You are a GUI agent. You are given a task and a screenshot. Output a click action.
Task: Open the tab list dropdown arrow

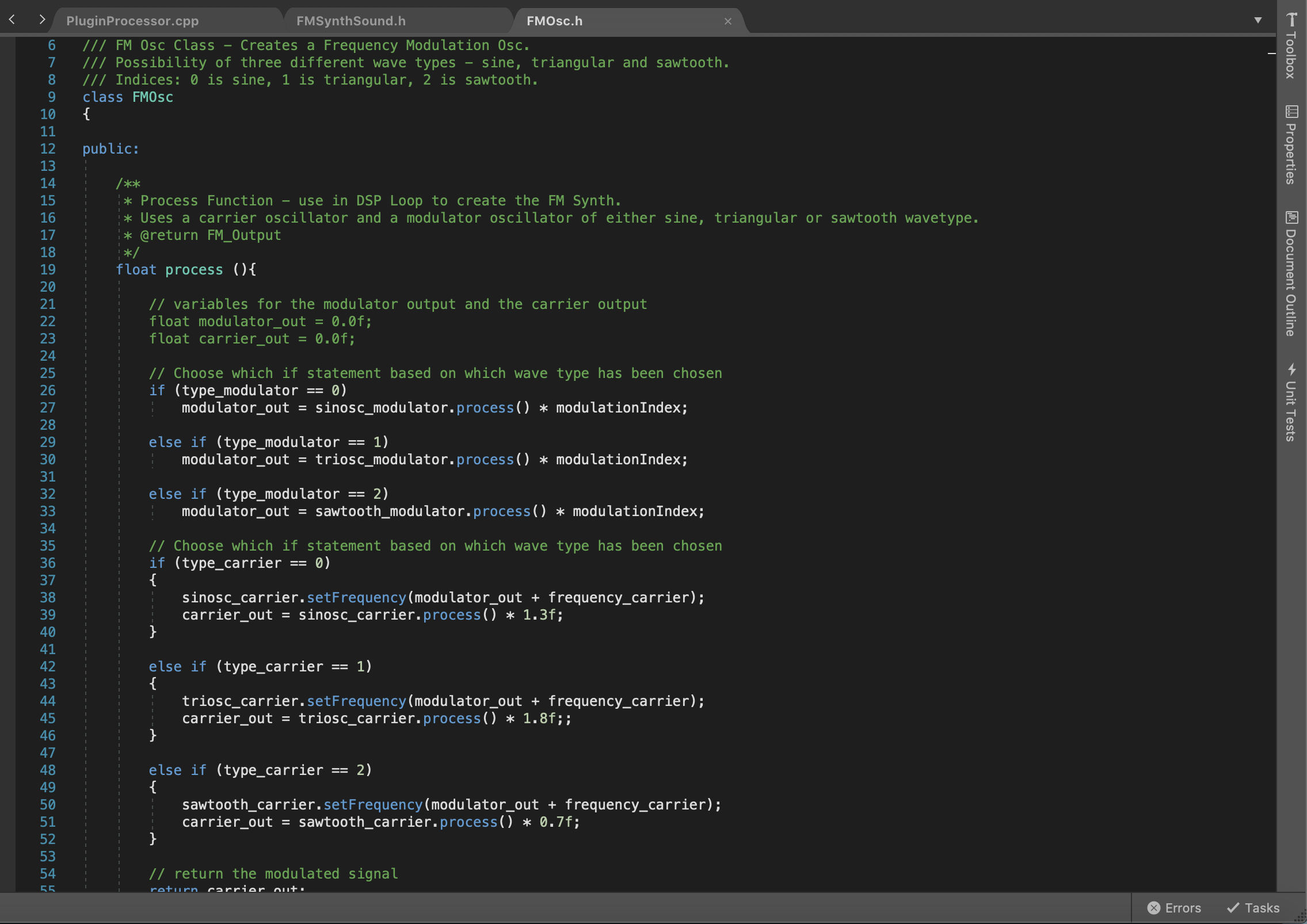pyautogui.click(x=1258, y=20)
